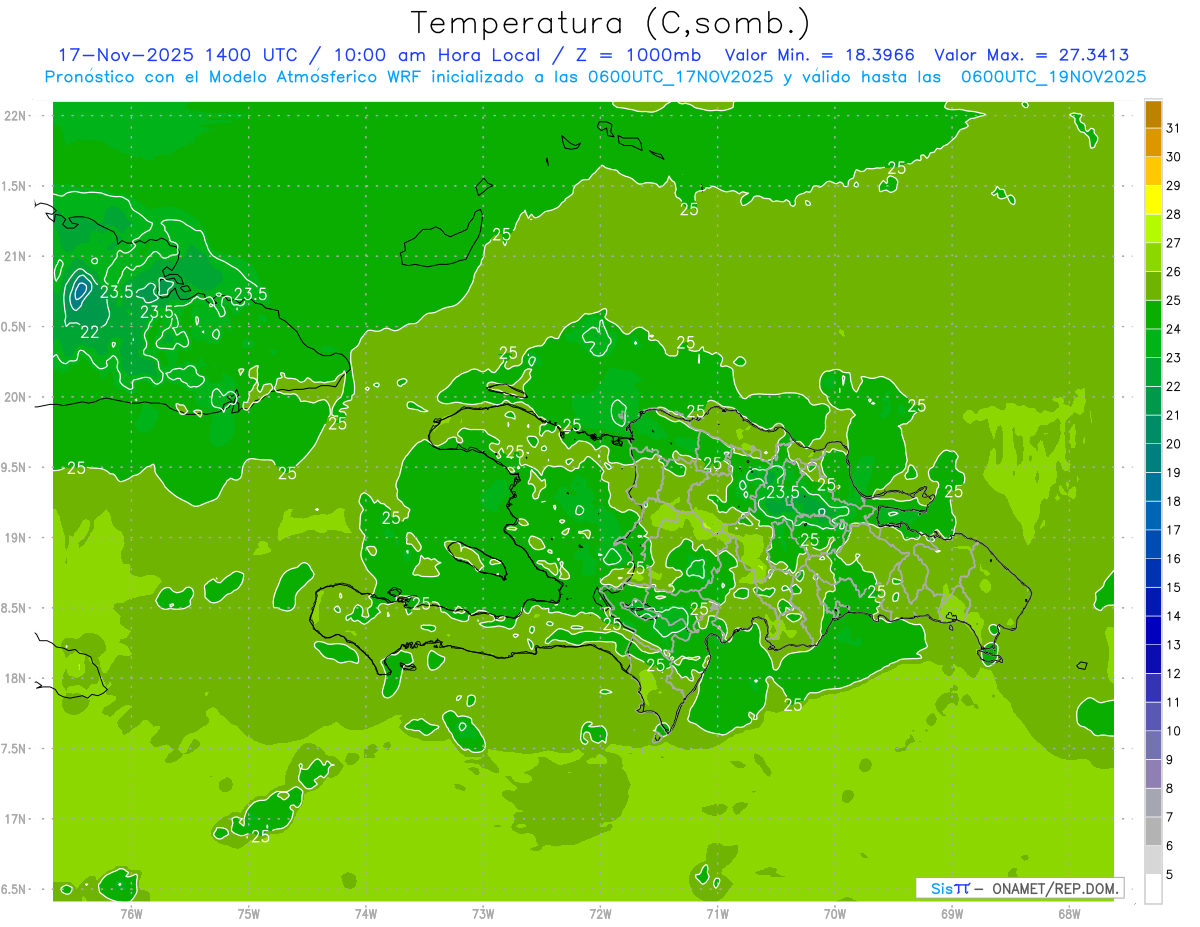Click color scale label 8
The width and height of the screenshot is (1200, 927).
pos(1170,789)
